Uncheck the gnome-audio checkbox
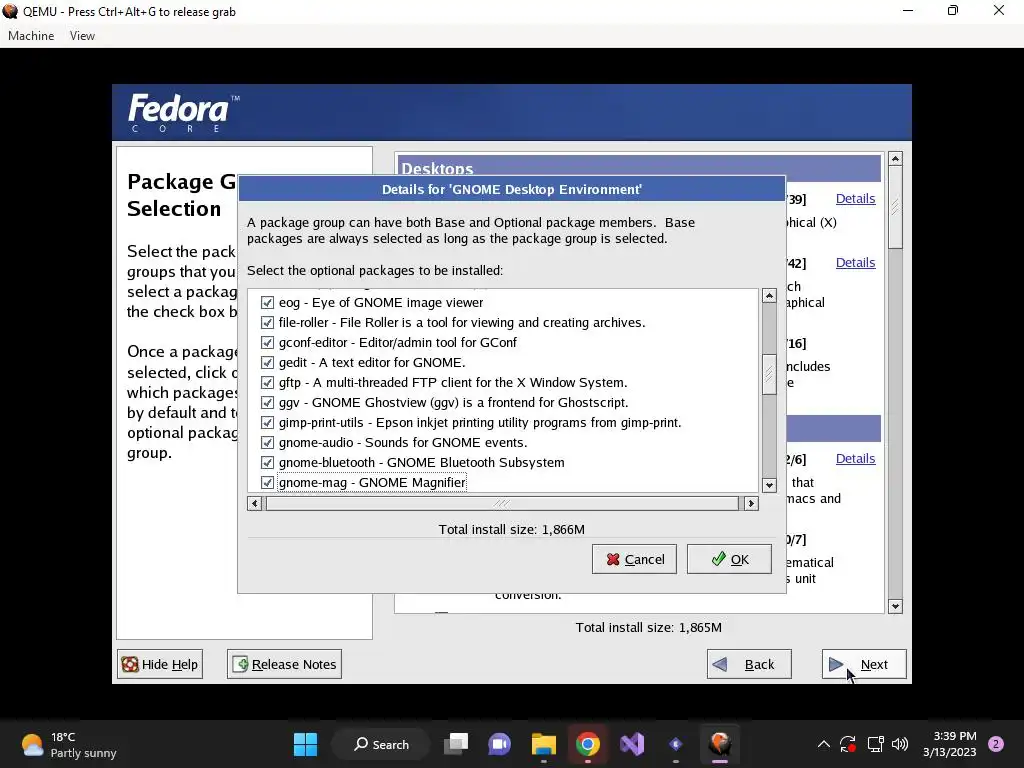Screen dimensions: 1024x768 click(267, 443)
